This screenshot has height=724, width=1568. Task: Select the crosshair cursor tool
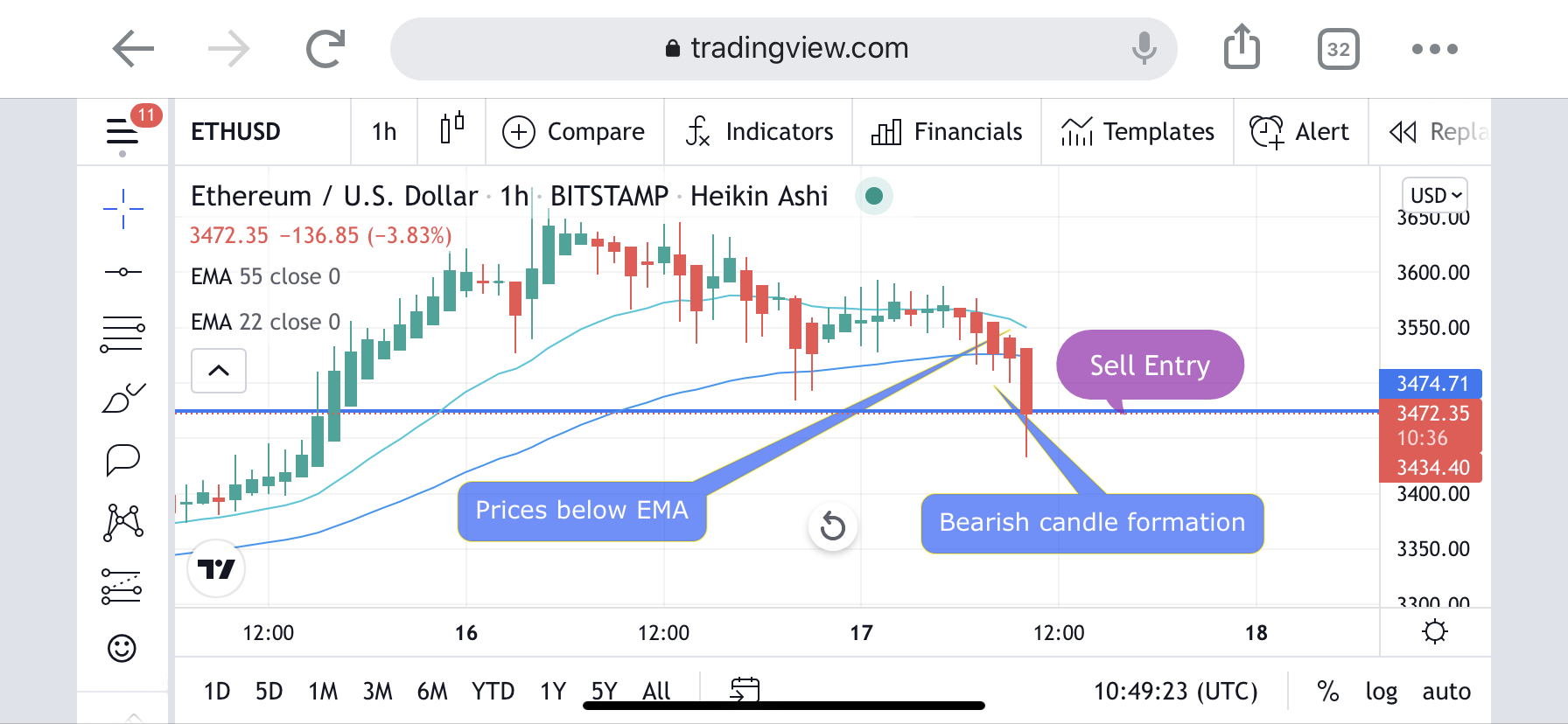coord(122,209)
